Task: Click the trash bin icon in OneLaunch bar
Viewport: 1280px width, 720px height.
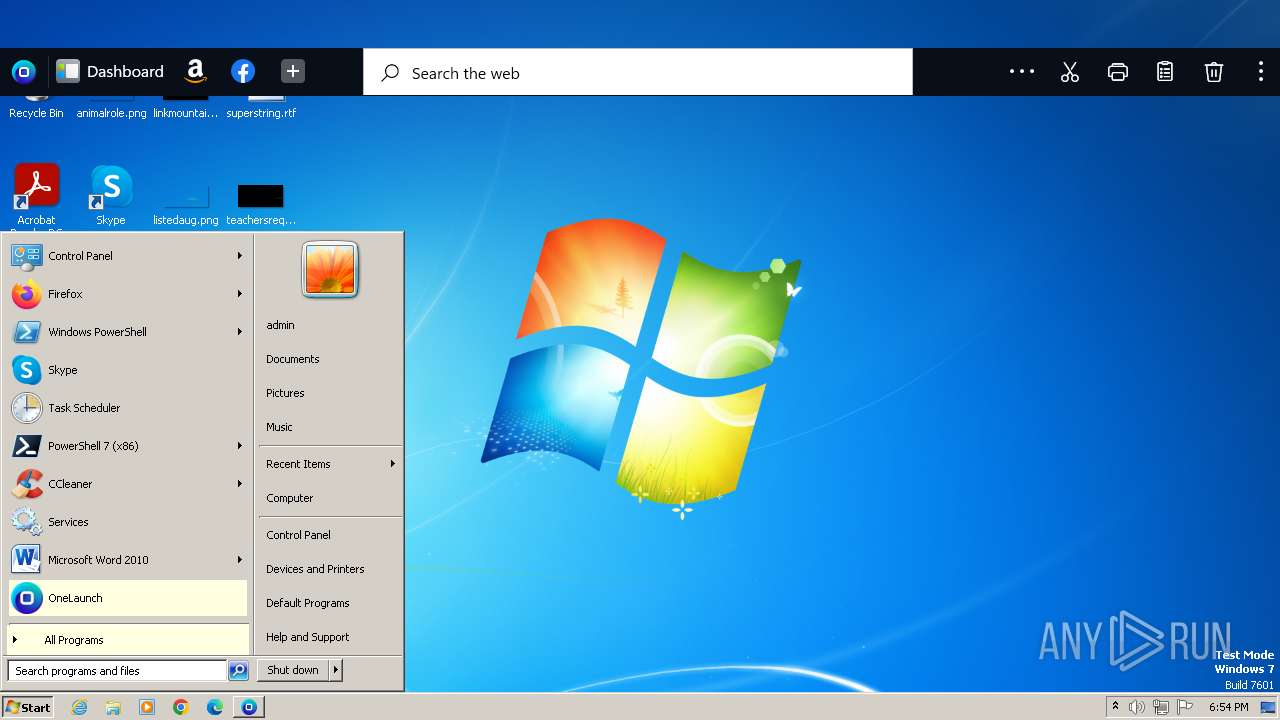Action: pyautogui.click(x=1213, y=72)
